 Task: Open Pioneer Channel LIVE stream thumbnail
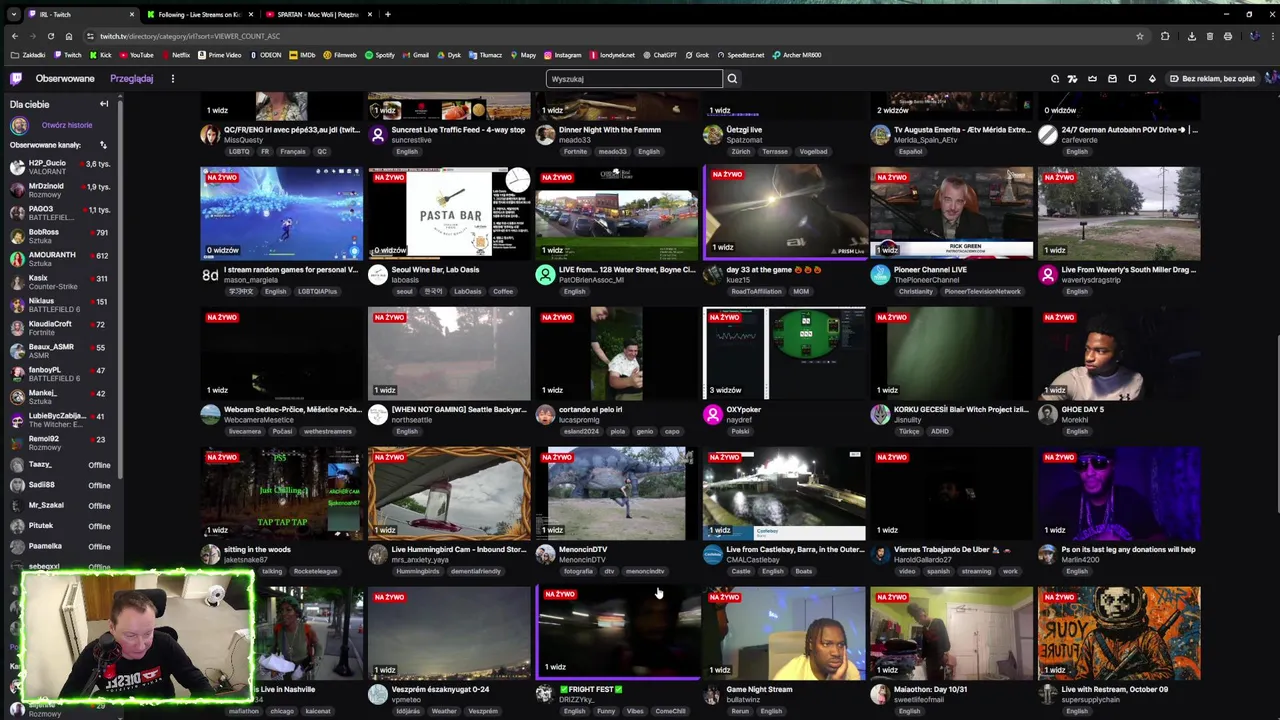952,213
